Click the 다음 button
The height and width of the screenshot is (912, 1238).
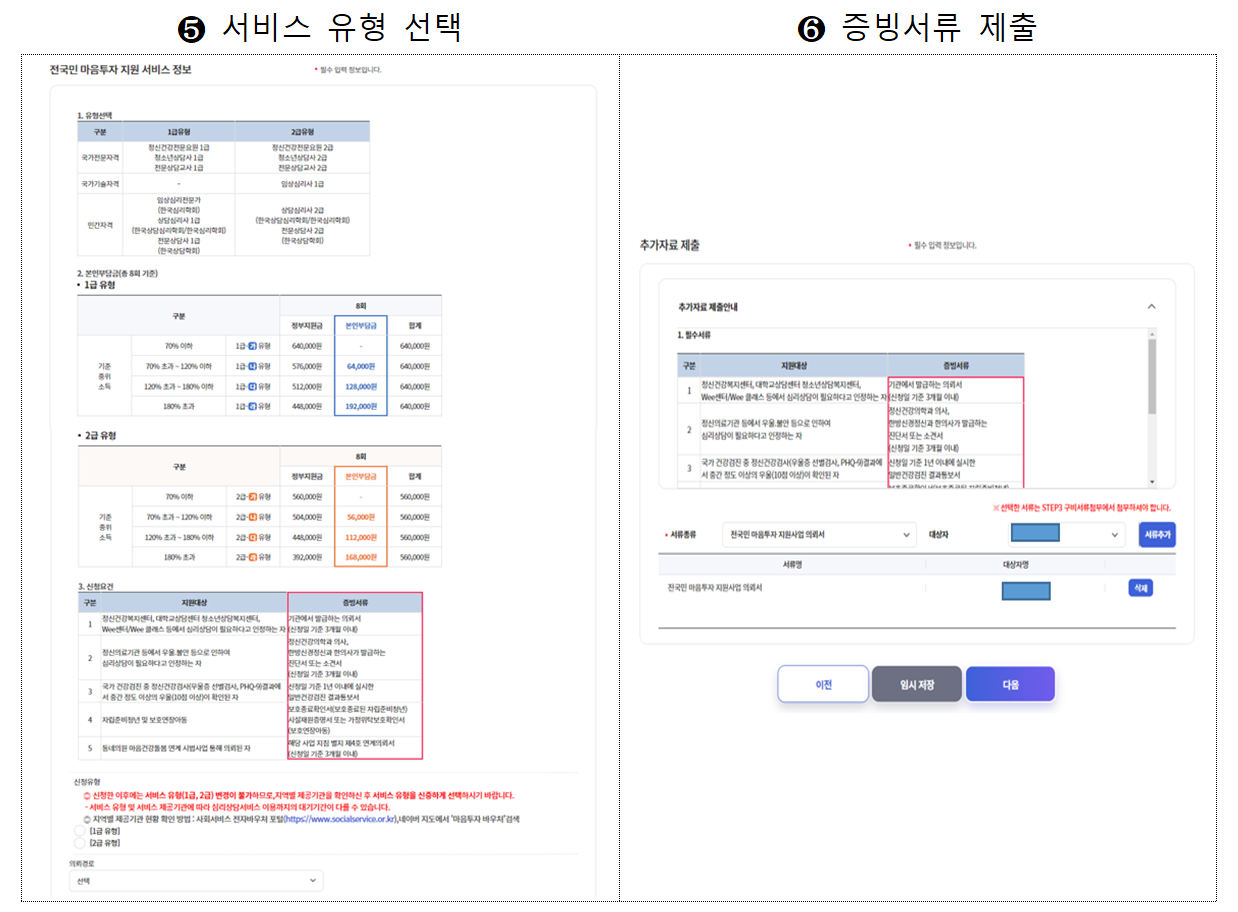pyautogui.click(x=1010, y=685)
